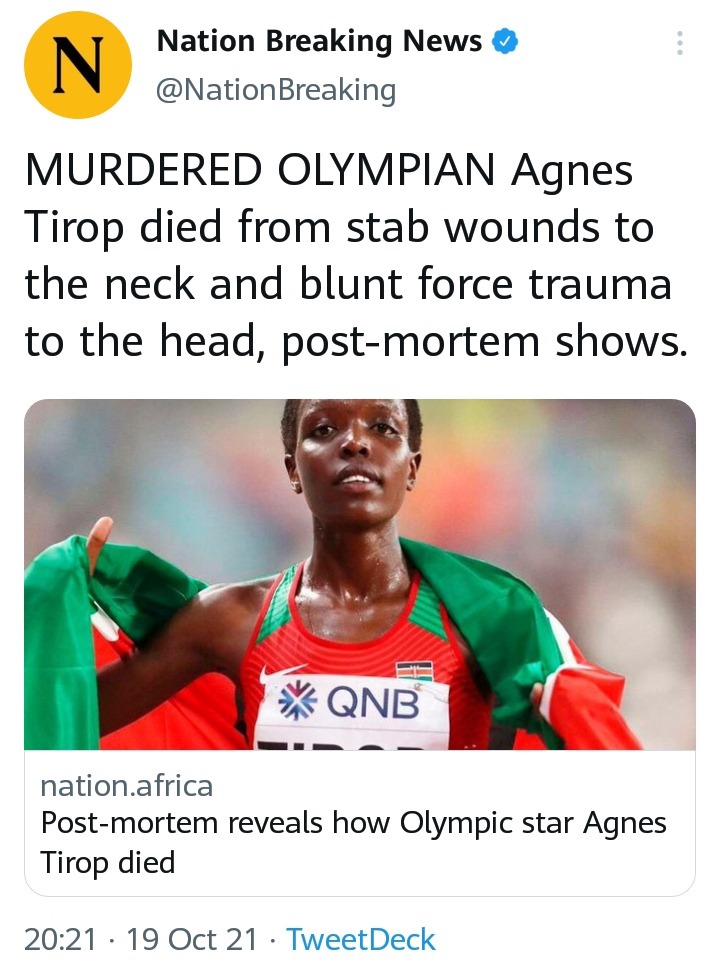Open the athlete photo in the link card
This screenshot has height=971, width=720.
[x=360, y=574]
